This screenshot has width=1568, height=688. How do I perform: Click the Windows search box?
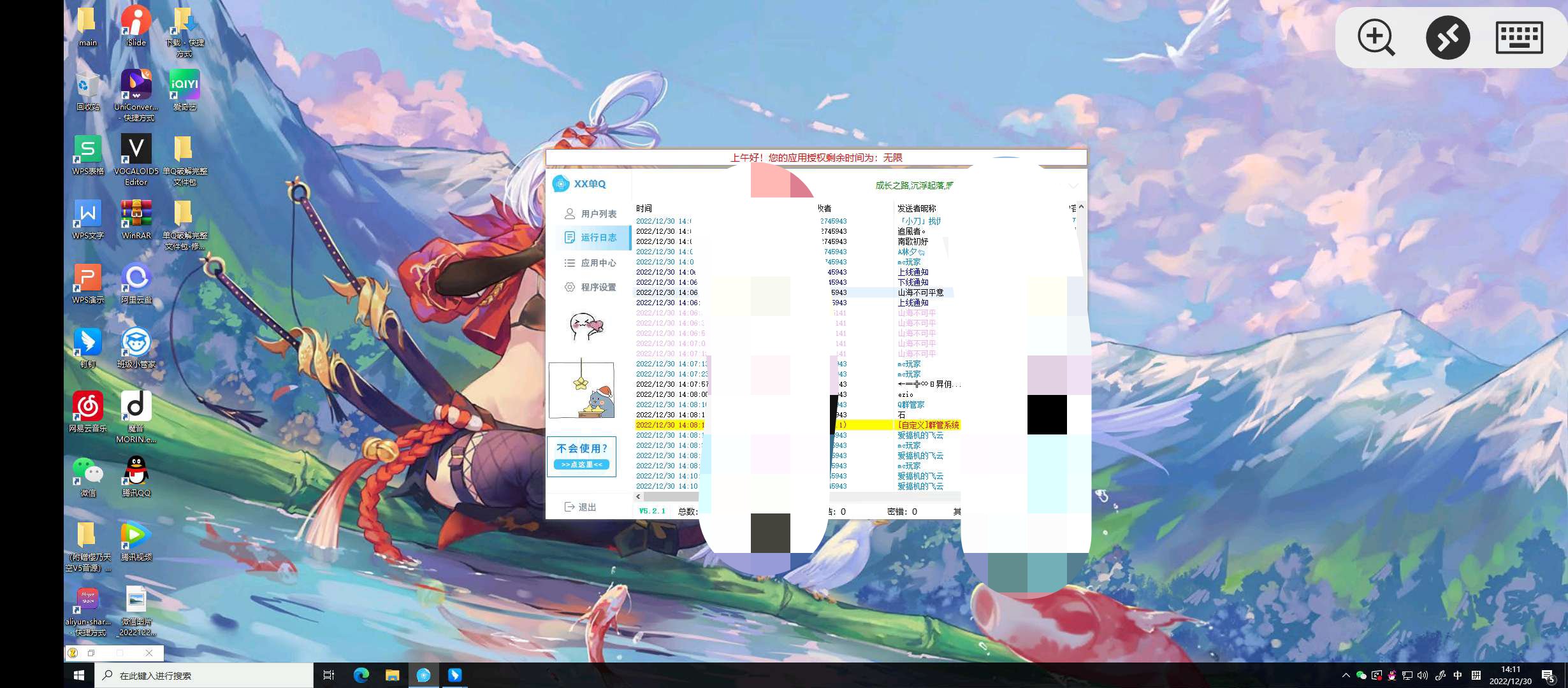click(204, 675)
